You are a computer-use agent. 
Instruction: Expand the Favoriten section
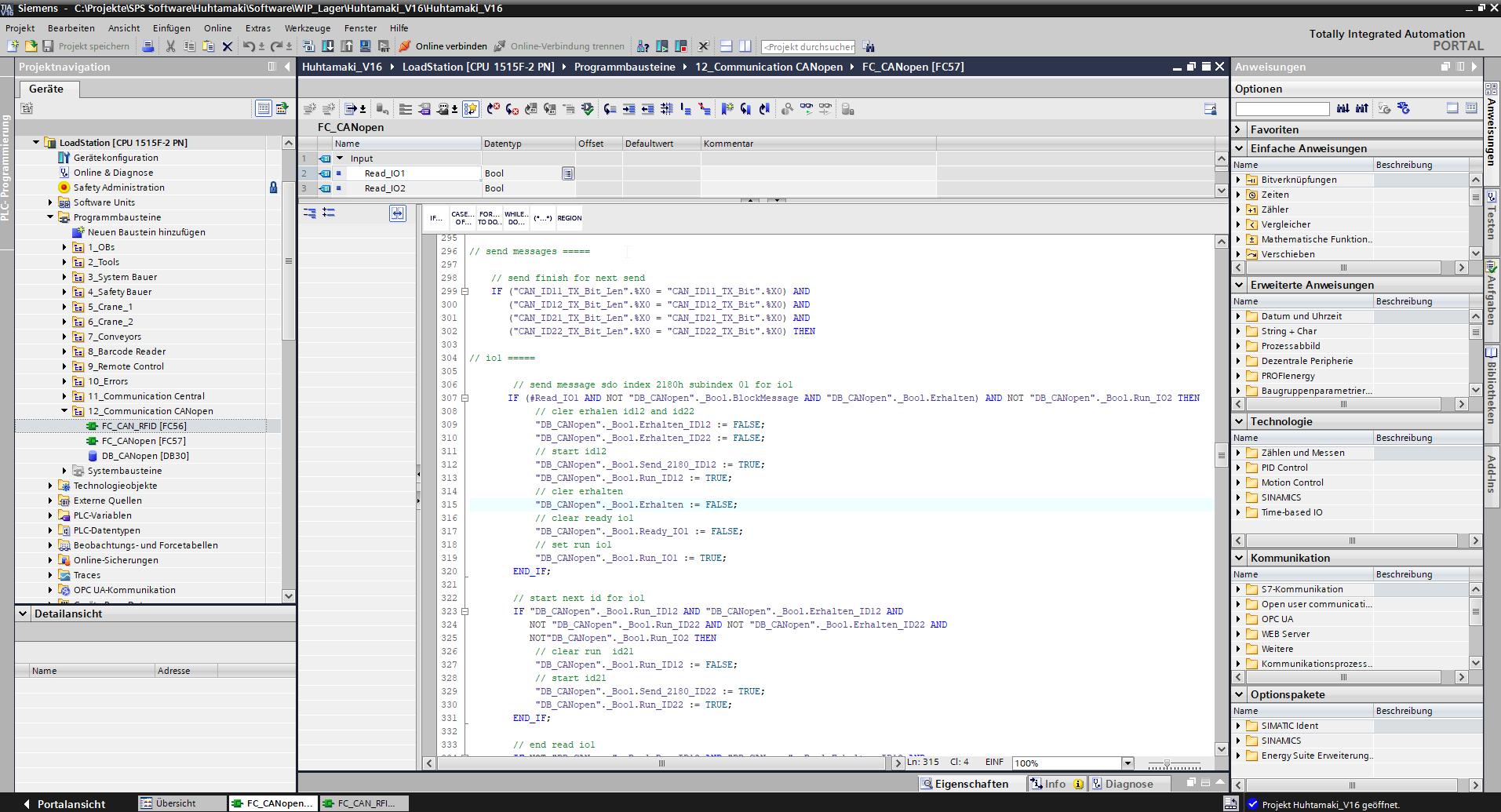(1239, 129)
